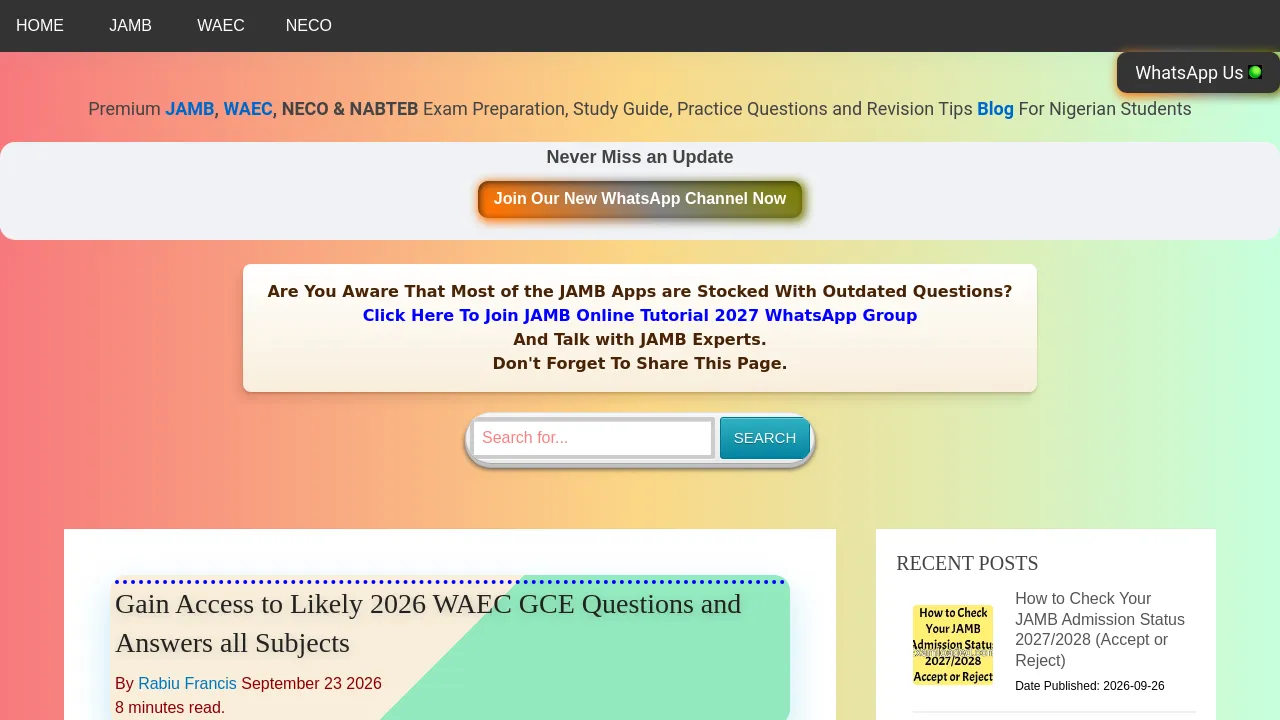Follow the JAMB link in the tagline
This screenshot has height=720, width=1280.
click(x=190, y=109)
